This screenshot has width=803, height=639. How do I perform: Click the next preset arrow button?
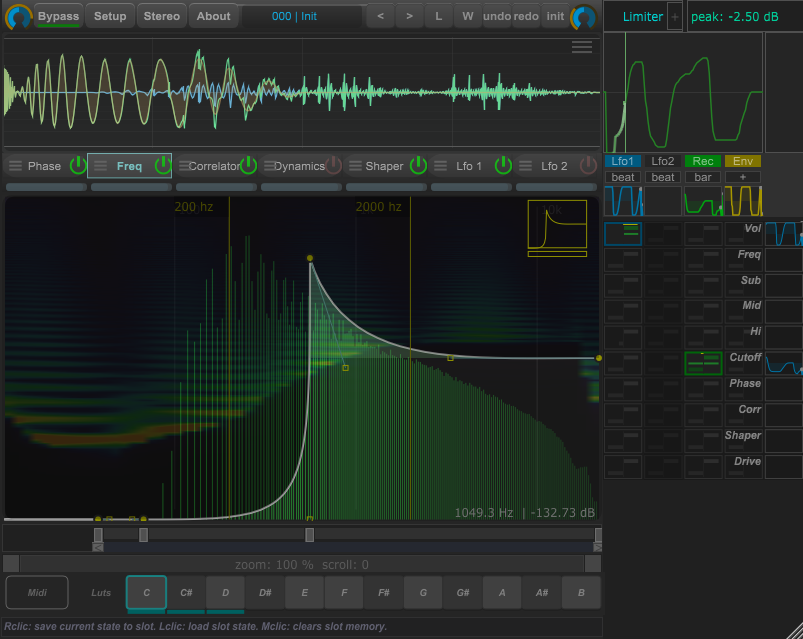(x=408, y=16)
